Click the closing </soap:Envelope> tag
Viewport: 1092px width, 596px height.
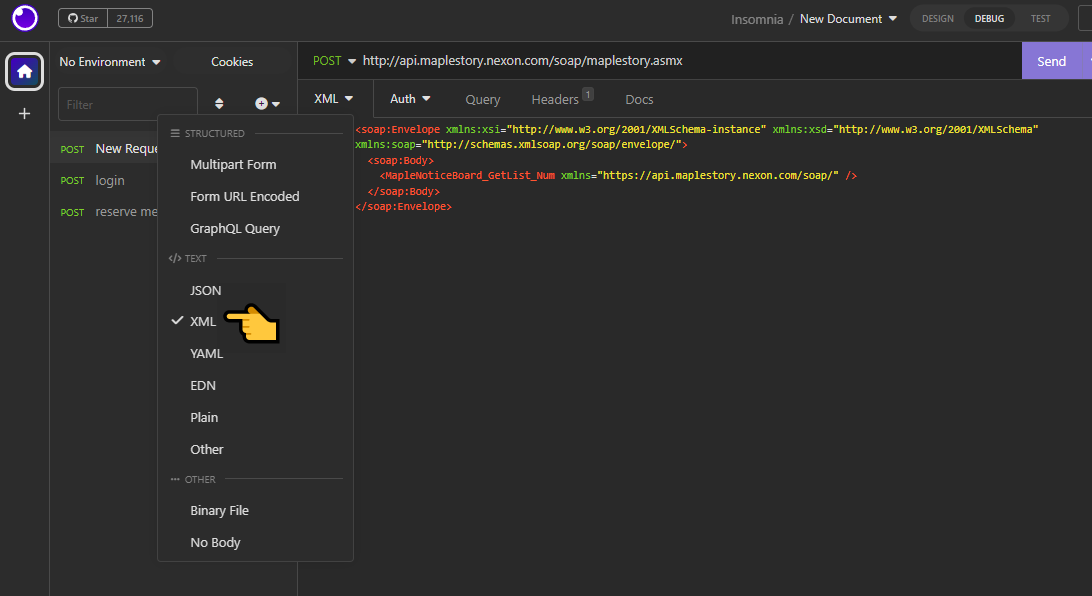[403, 207]
